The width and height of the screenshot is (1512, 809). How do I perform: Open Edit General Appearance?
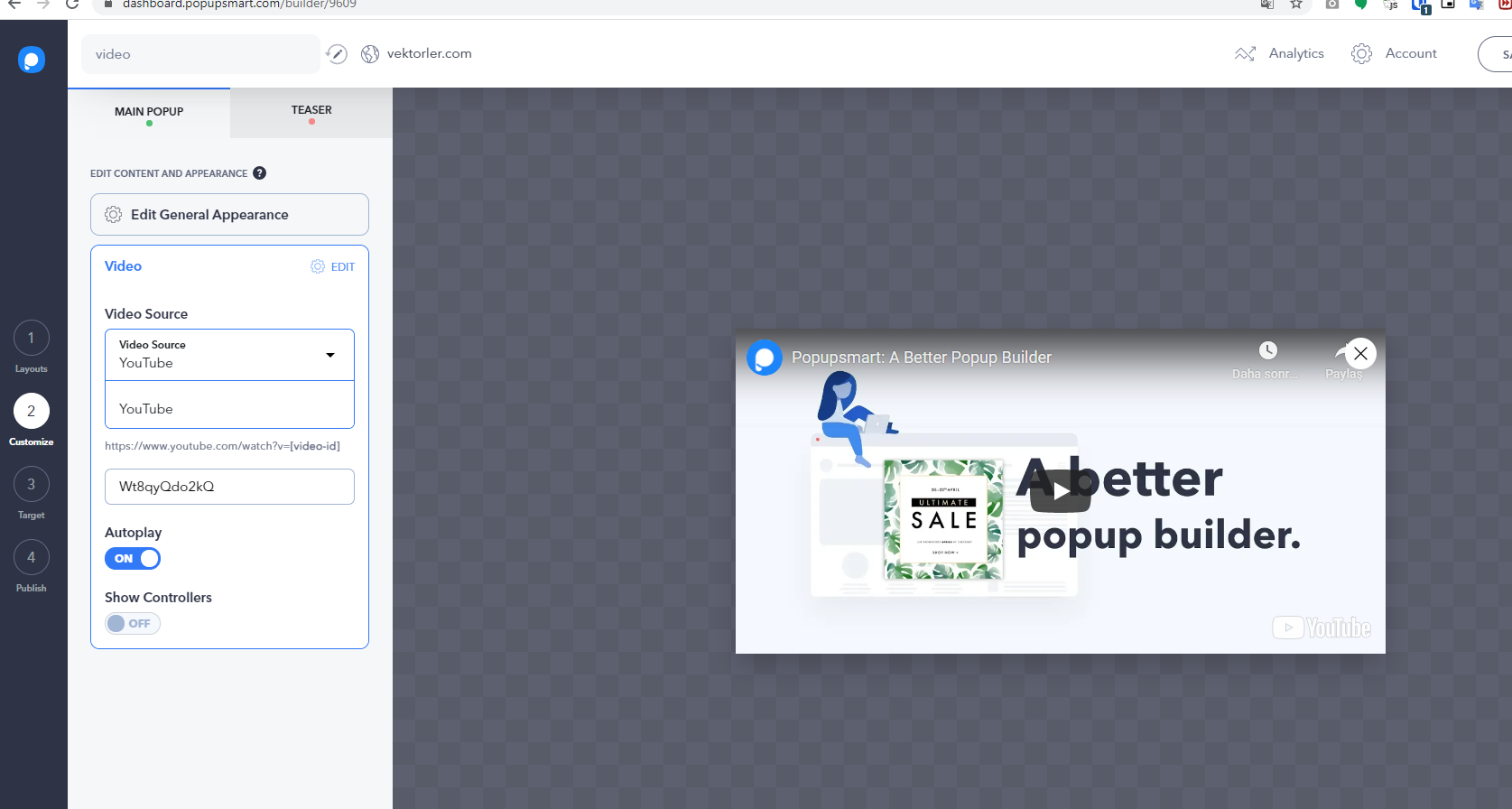pos(230,215)
